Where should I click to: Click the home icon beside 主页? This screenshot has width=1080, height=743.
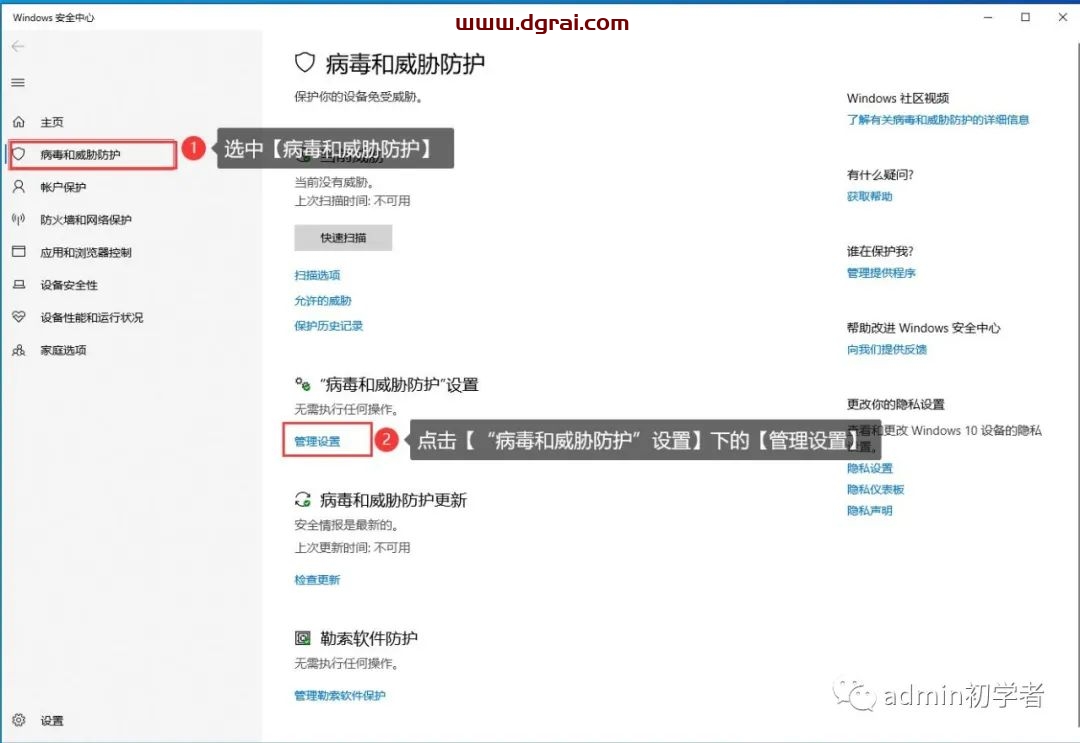(x=19, y=122)
